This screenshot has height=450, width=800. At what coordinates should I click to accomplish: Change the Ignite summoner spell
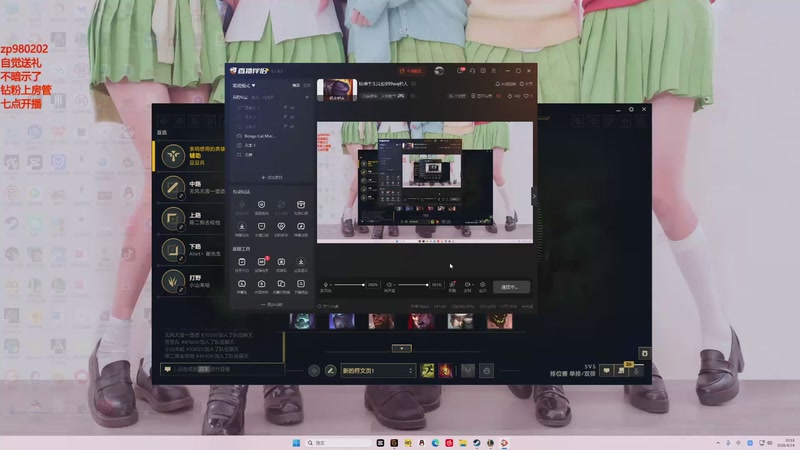click(x=445, y=370)
